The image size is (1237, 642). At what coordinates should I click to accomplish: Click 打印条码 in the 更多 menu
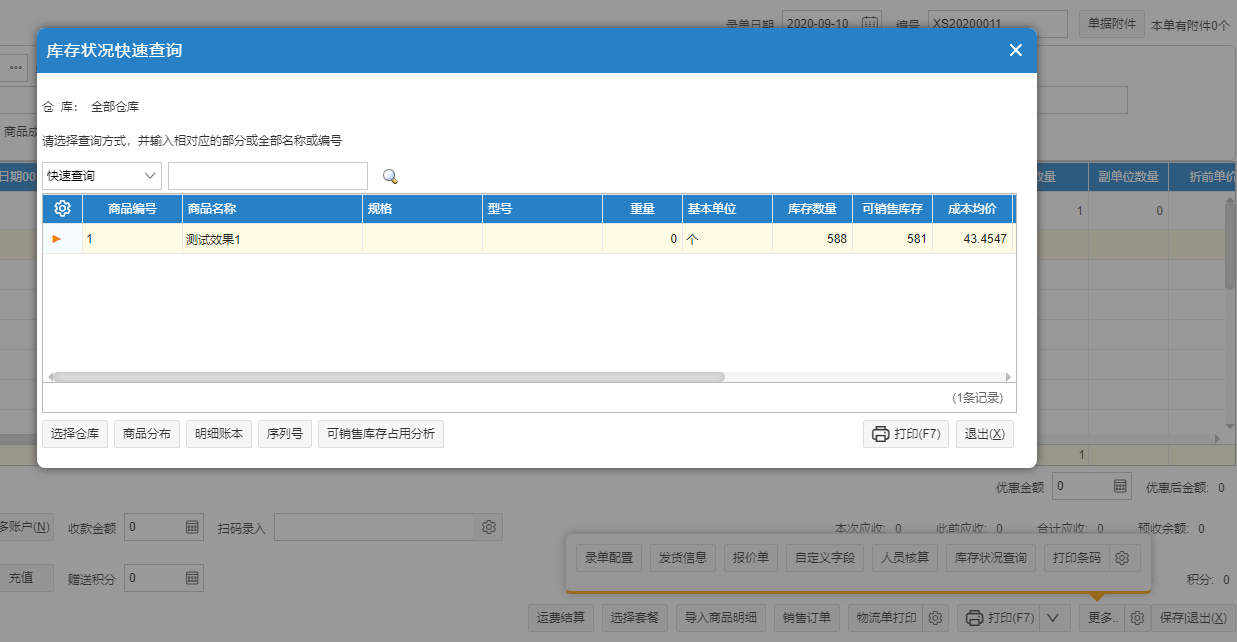tap(1078, 557)
